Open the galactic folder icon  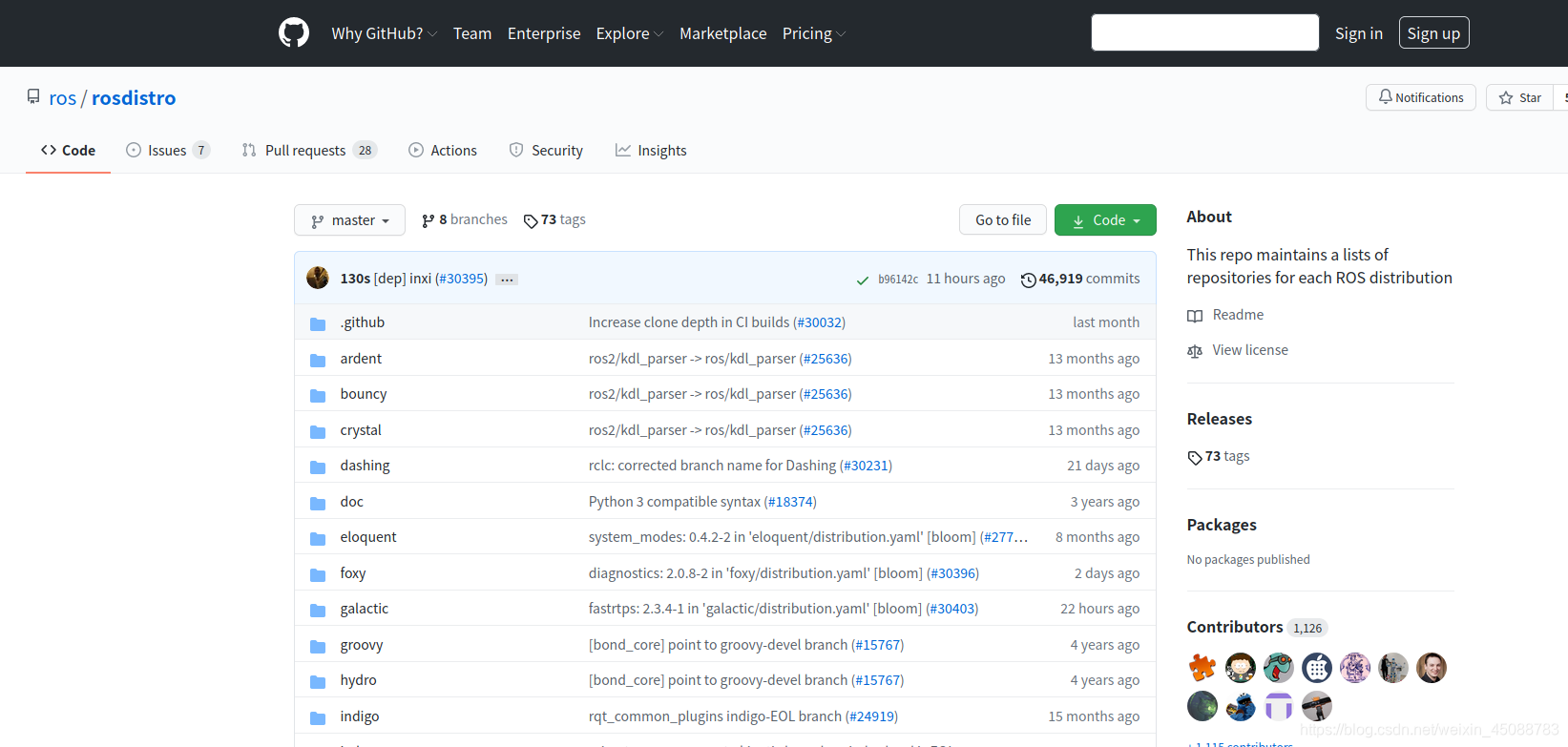(x=318, y=610)
